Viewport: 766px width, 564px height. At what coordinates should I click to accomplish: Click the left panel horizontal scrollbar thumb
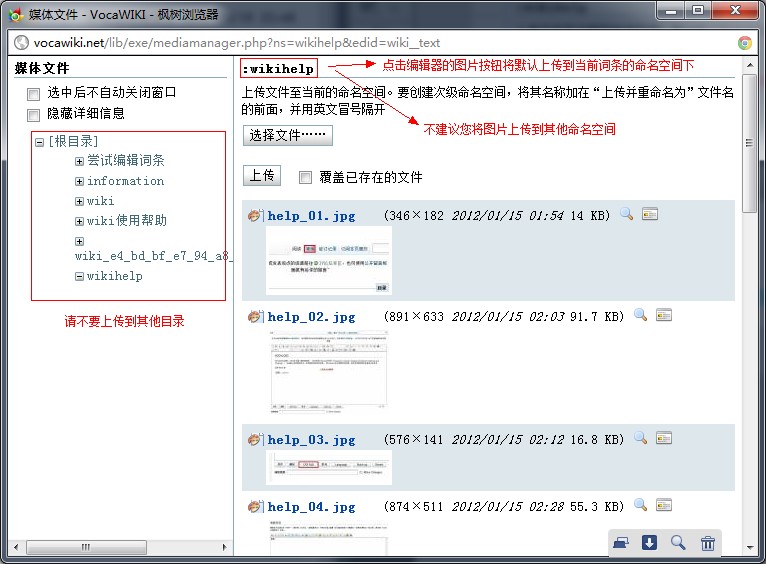(x=86, y=547)
